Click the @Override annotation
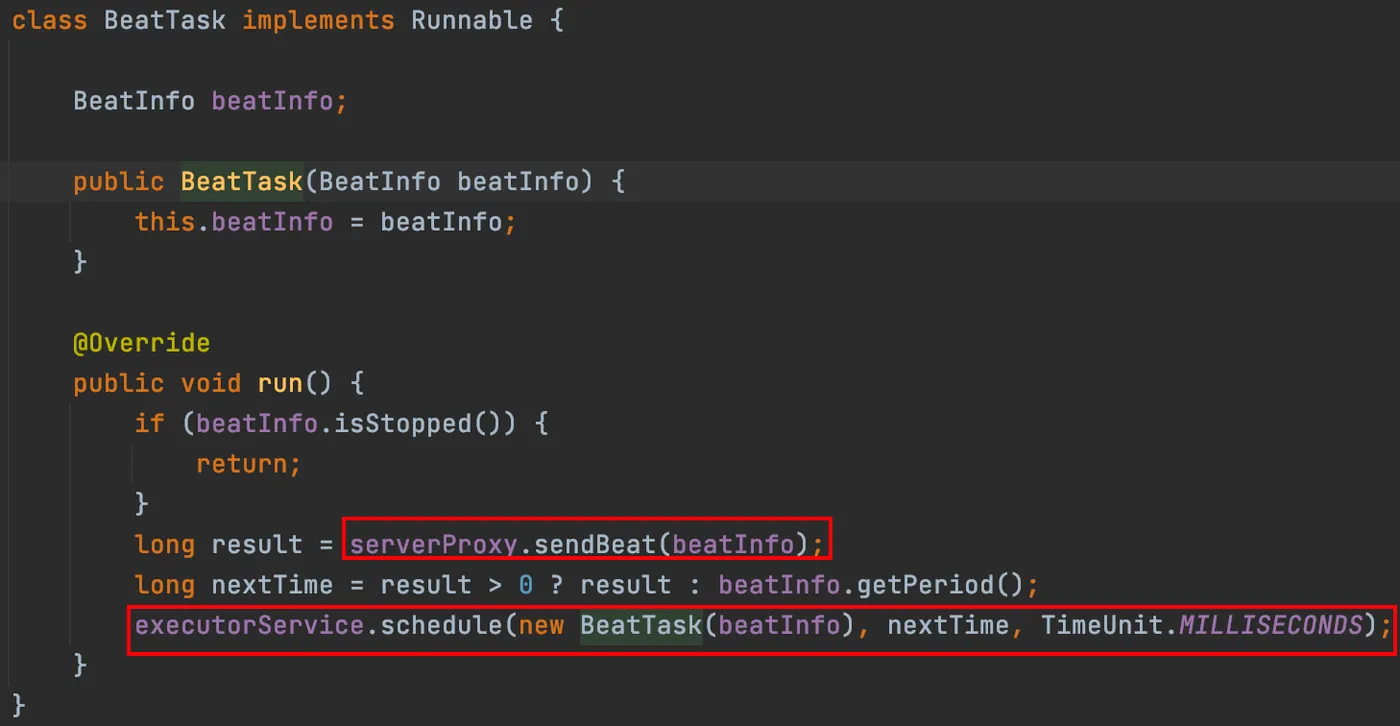This screenshot has height=726, width=1400. pyautogui.click(x=141, y=343)
